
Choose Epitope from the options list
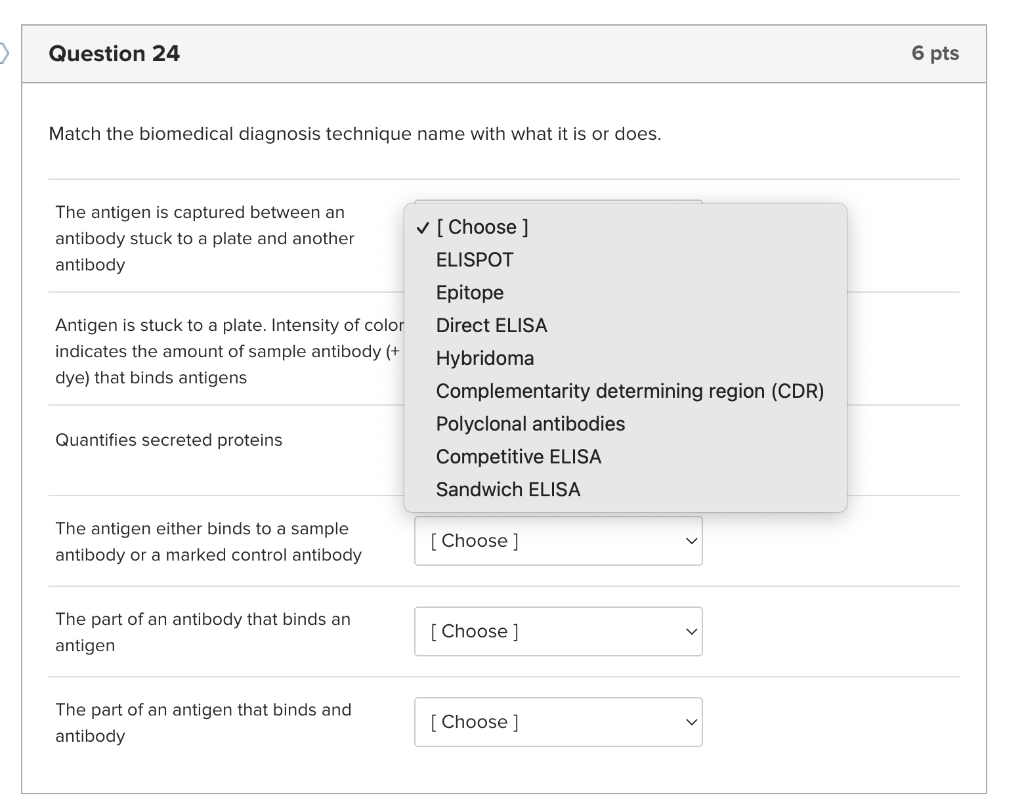pos(470,292)
